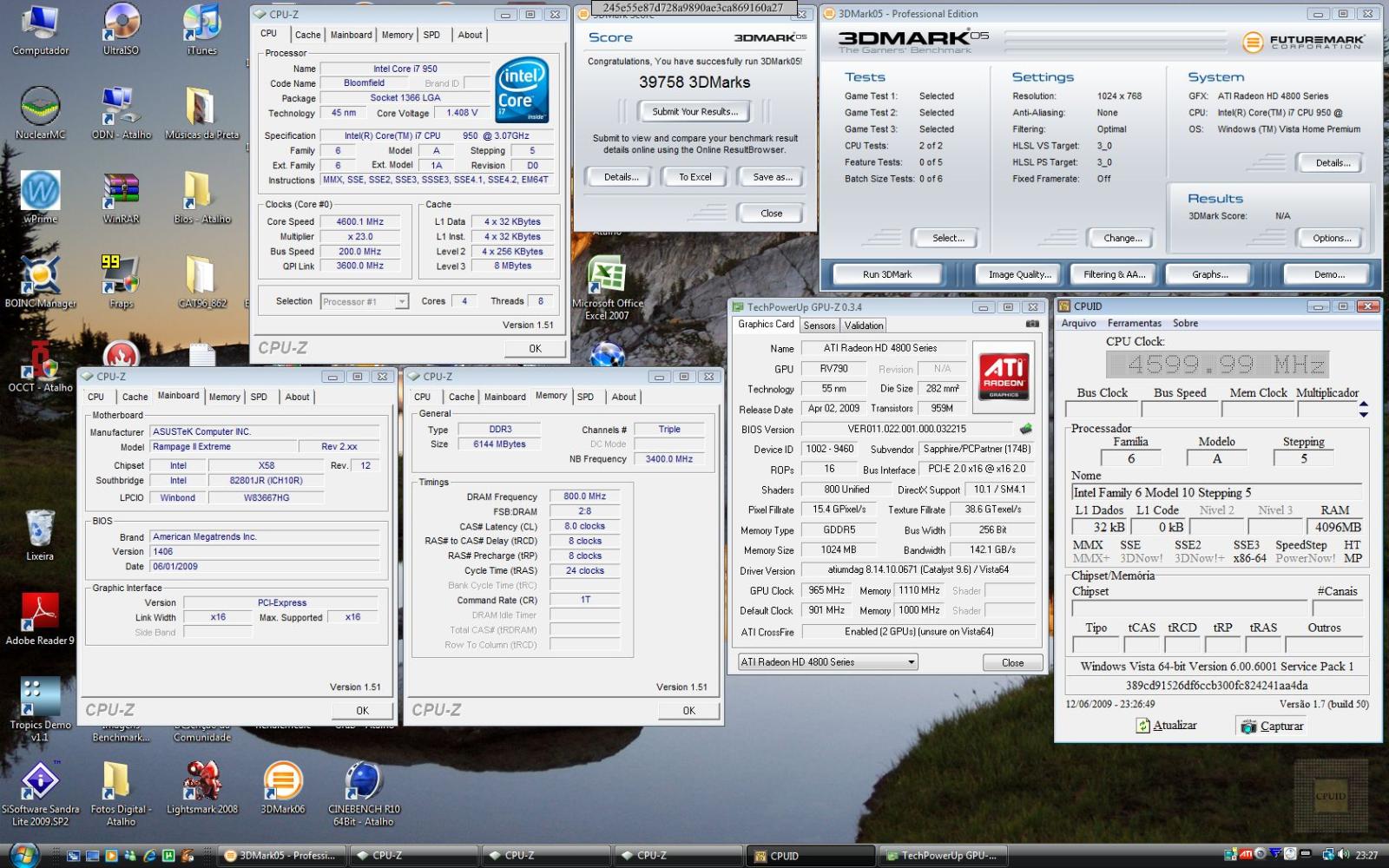Open the Arquivo menu in CPUID
1389x868 pixels.
[x=1078, y=323]
